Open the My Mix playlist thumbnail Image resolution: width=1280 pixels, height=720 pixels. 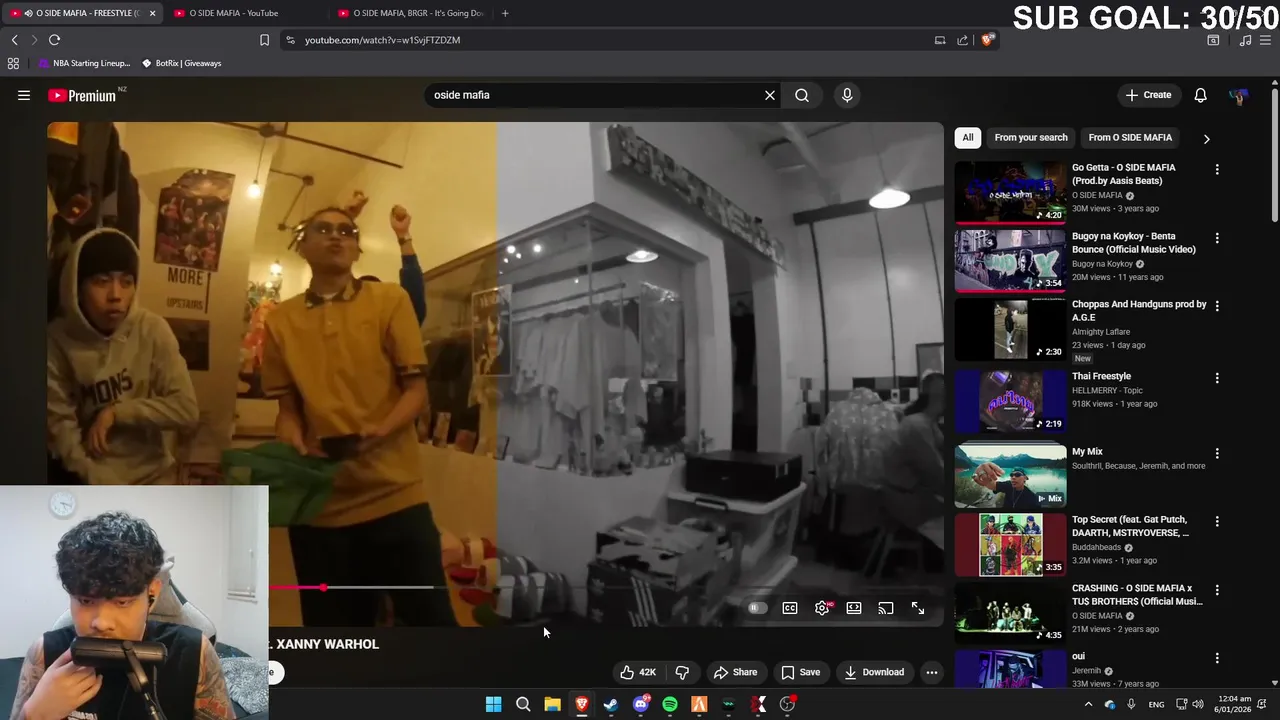pyautogui.click(x=1010, y=476)
